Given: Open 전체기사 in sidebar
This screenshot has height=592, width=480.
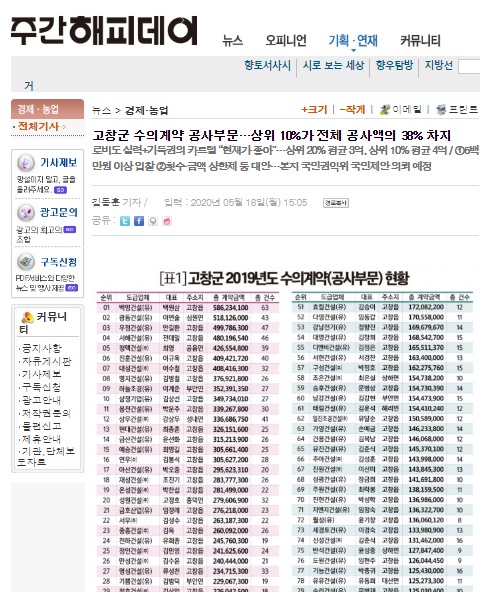Looking at the screenshot, I should click(x=38, y=126).
